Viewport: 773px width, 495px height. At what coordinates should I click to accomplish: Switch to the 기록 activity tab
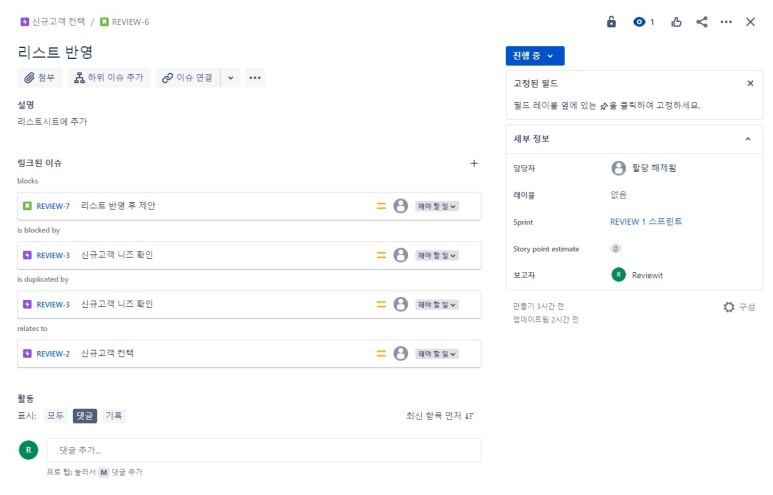coord(115,416)
